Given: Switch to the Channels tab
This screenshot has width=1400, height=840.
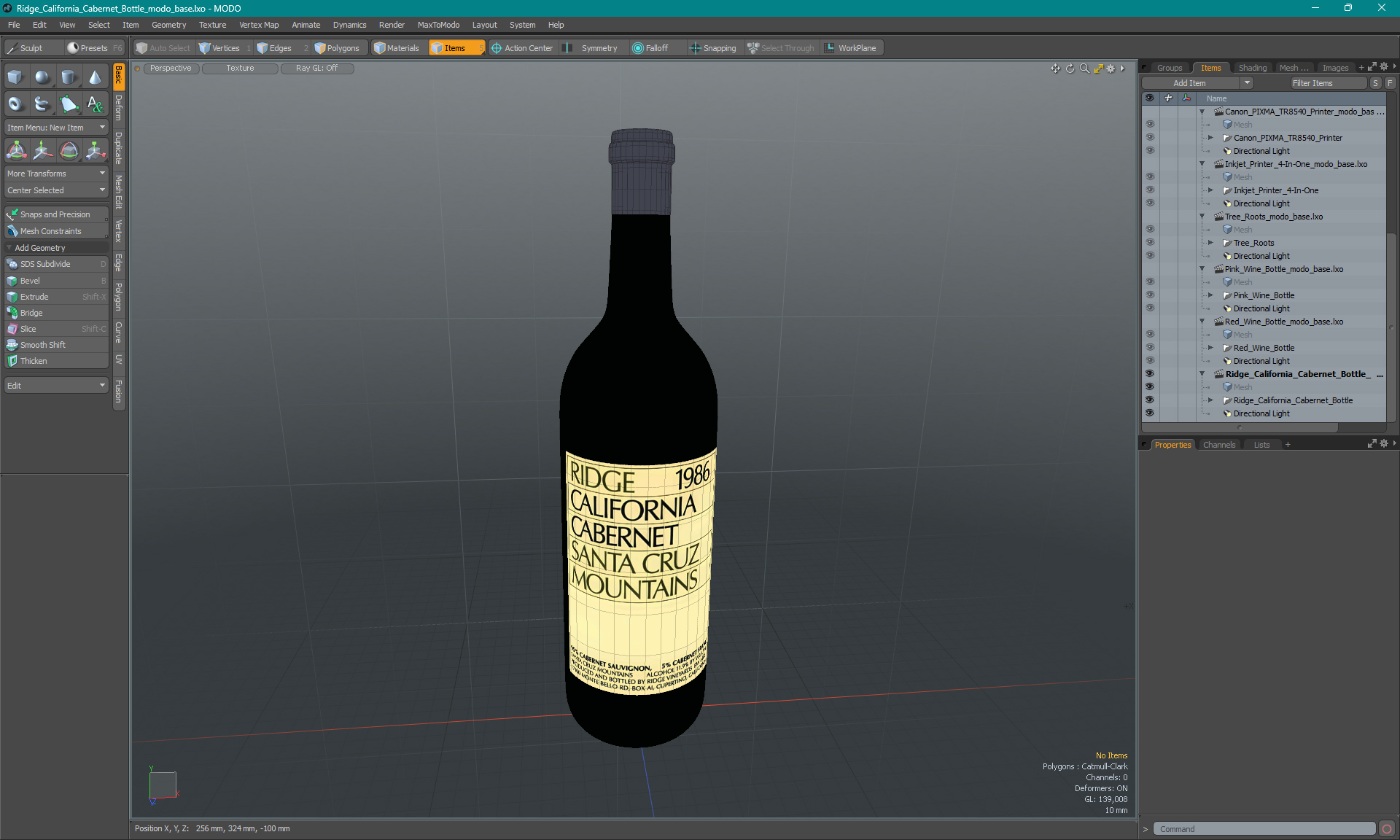Looking at the screenshot, I should coord(1219,445).
